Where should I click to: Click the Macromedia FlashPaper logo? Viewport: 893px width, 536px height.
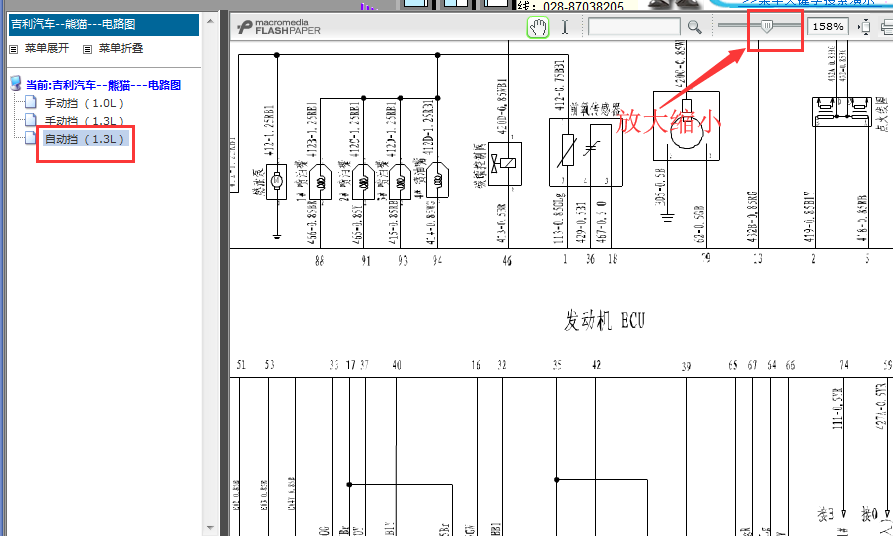pos(279,27)
